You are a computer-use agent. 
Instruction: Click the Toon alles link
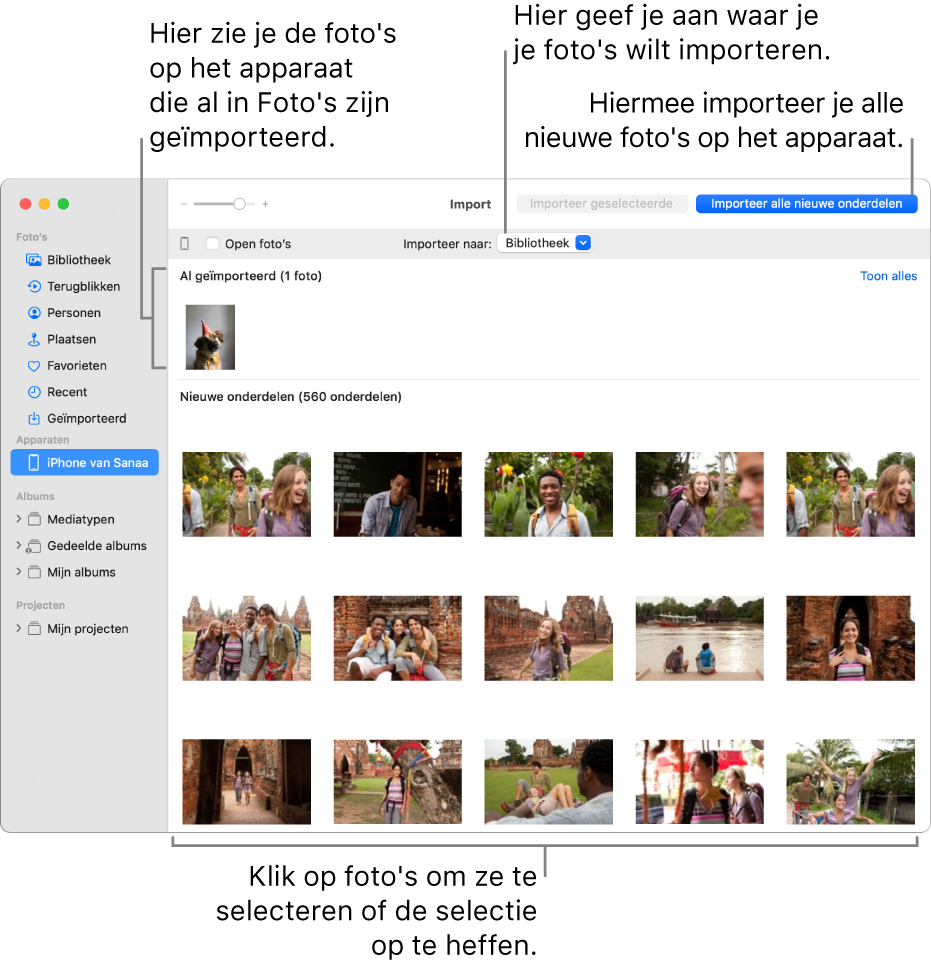click(x=888, y=276)
